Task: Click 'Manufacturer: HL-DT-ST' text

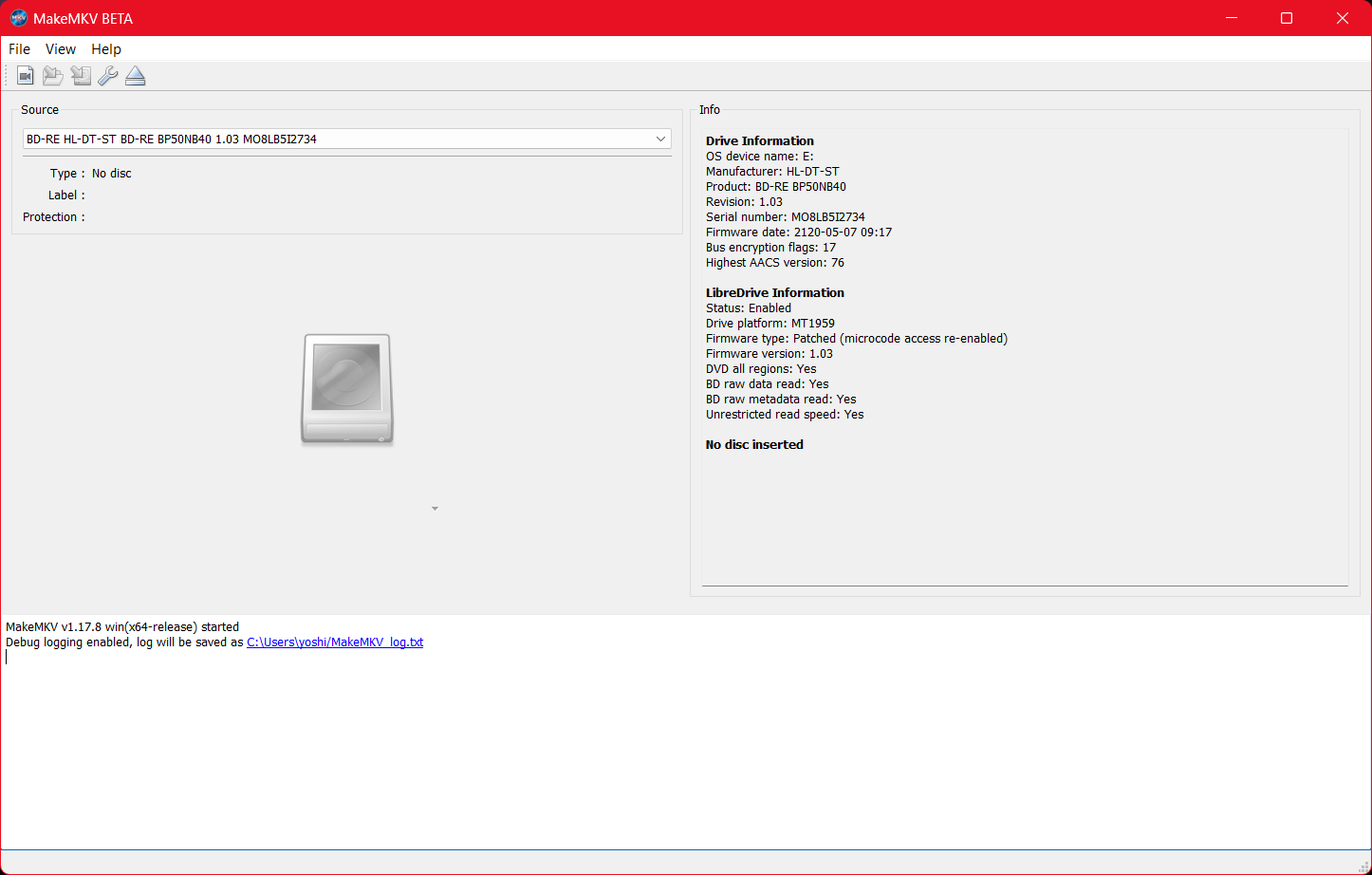Action: coord(772,172)
